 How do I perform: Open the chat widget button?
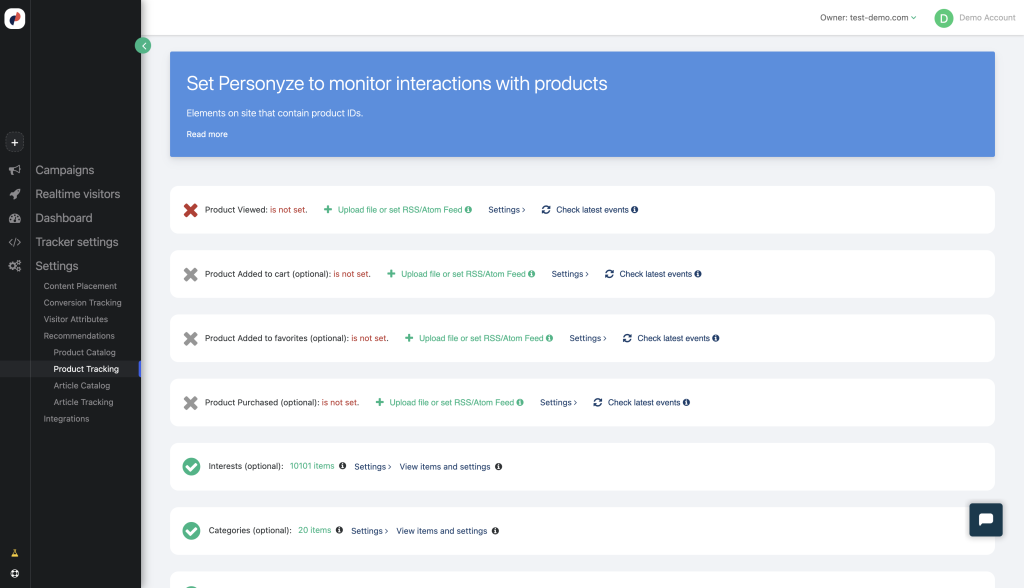click(x=985, y=519)
